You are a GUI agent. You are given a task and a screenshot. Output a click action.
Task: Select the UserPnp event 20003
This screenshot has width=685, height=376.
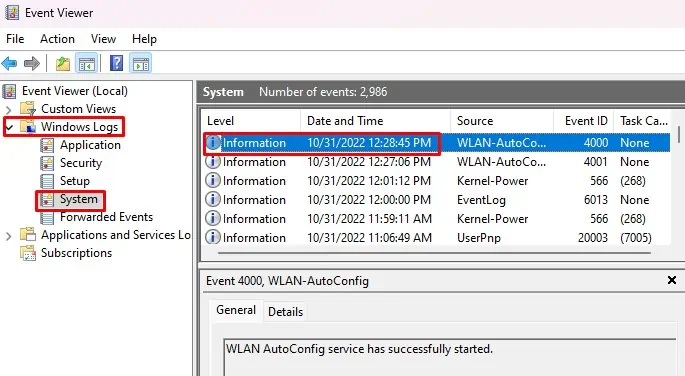click(437, 238)
